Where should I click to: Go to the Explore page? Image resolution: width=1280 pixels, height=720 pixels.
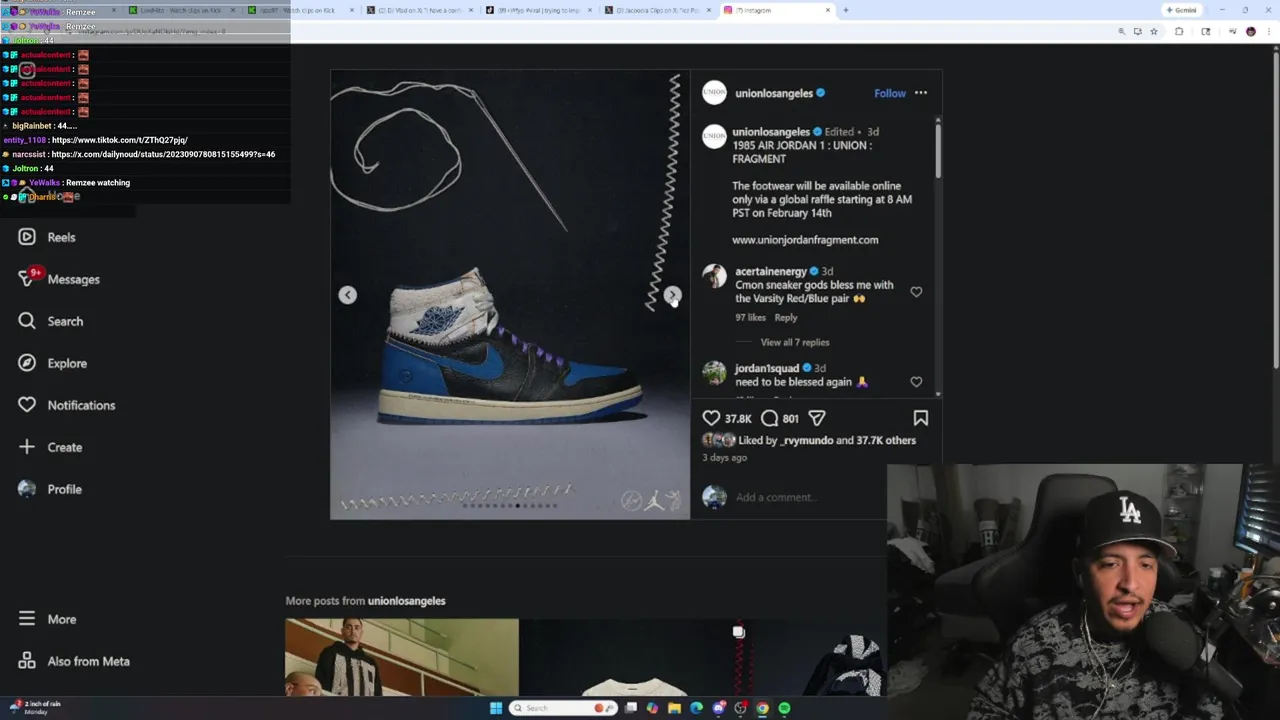53,363
